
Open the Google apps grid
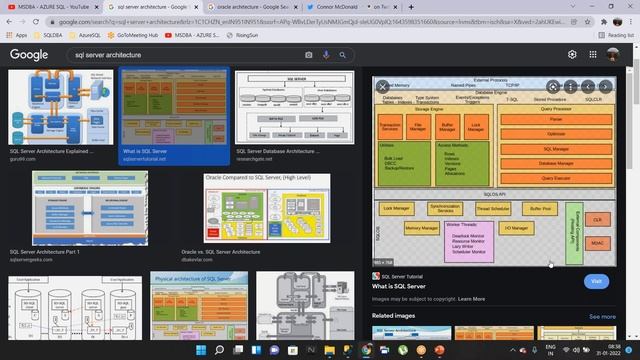pyautogui.click(x=593, y=54)
